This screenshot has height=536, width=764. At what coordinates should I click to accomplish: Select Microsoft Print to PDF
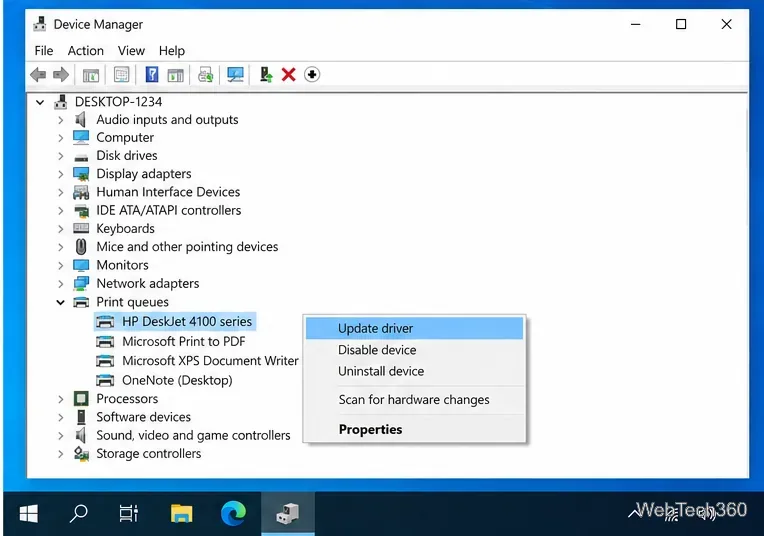pyautogui.click(x=184, y=342)
